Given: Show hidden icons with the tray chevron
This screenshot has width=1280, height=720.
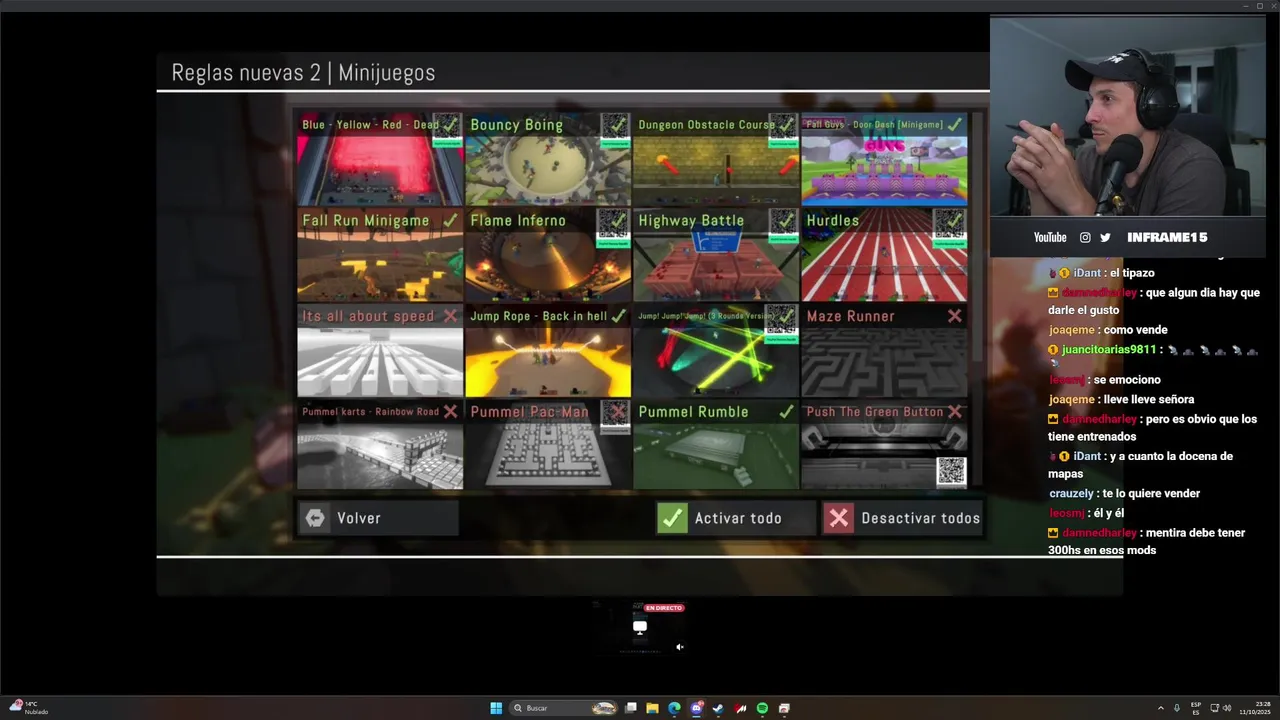Looking at the screenshot, I should pos(1160,708).
